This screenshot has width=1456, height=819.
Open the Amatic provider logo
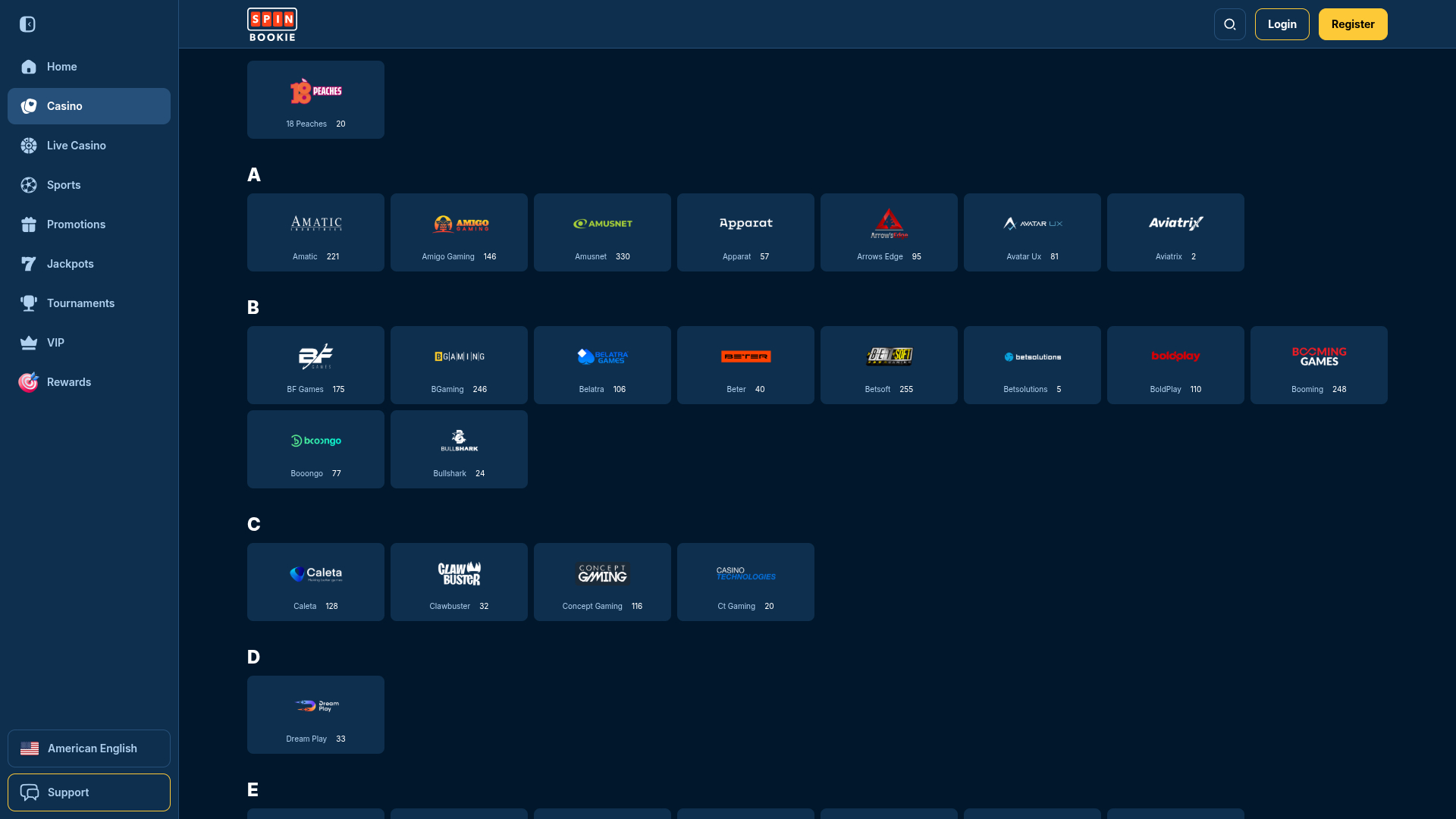316,224
